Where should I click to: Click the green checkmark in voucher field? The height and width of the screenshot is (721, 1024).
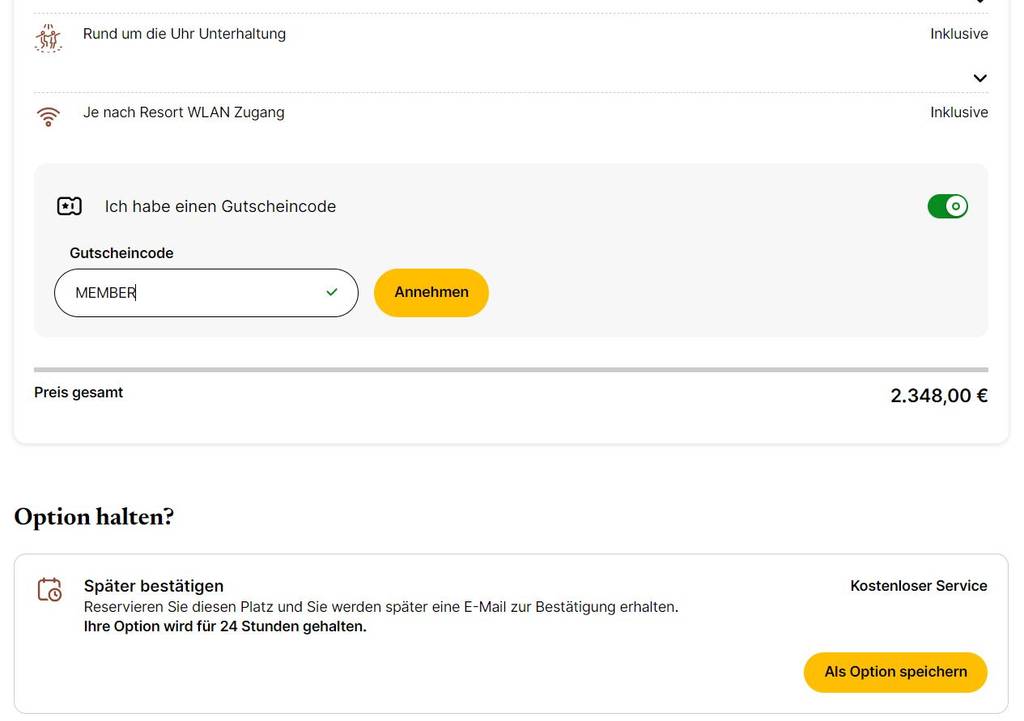pos(332,292)
